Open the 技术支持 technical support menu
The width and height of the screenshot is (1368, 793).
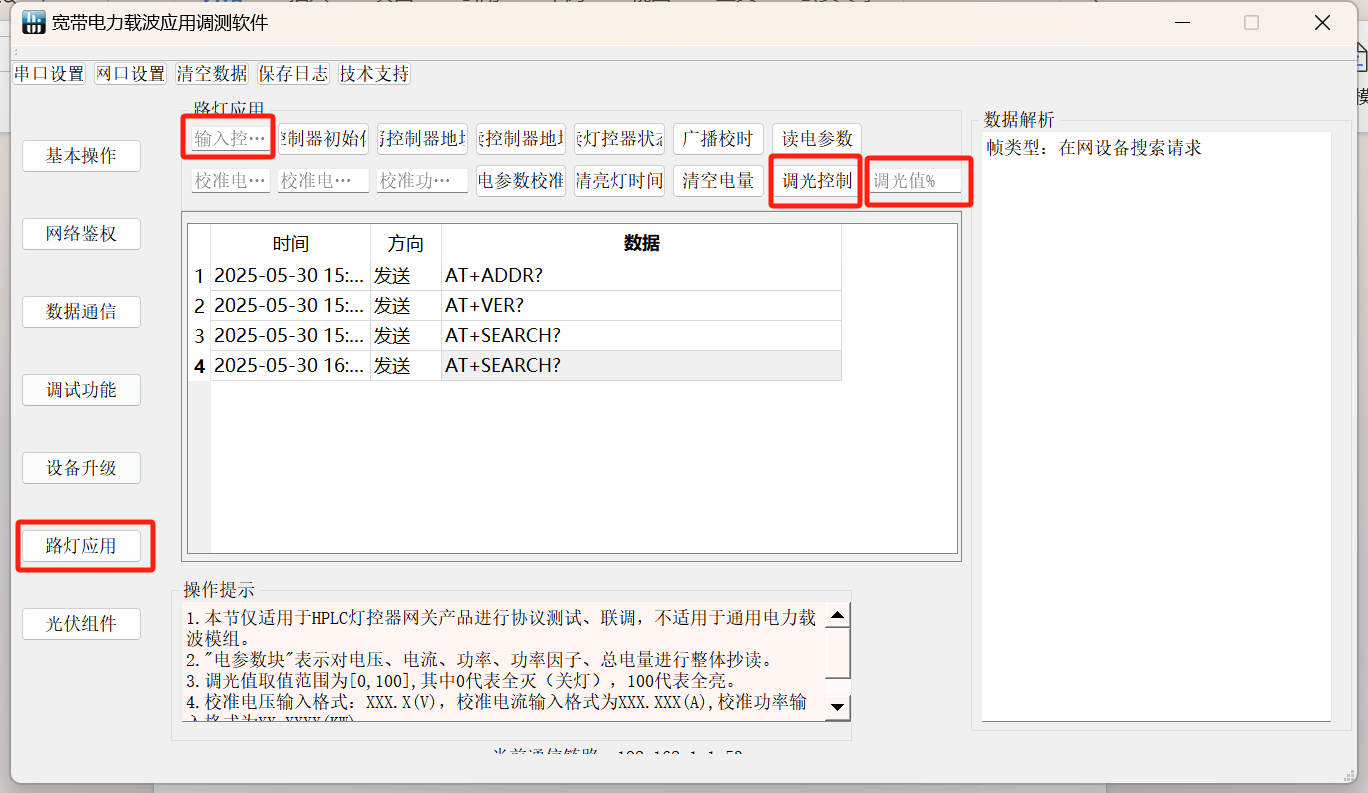[x=373, y=73]
